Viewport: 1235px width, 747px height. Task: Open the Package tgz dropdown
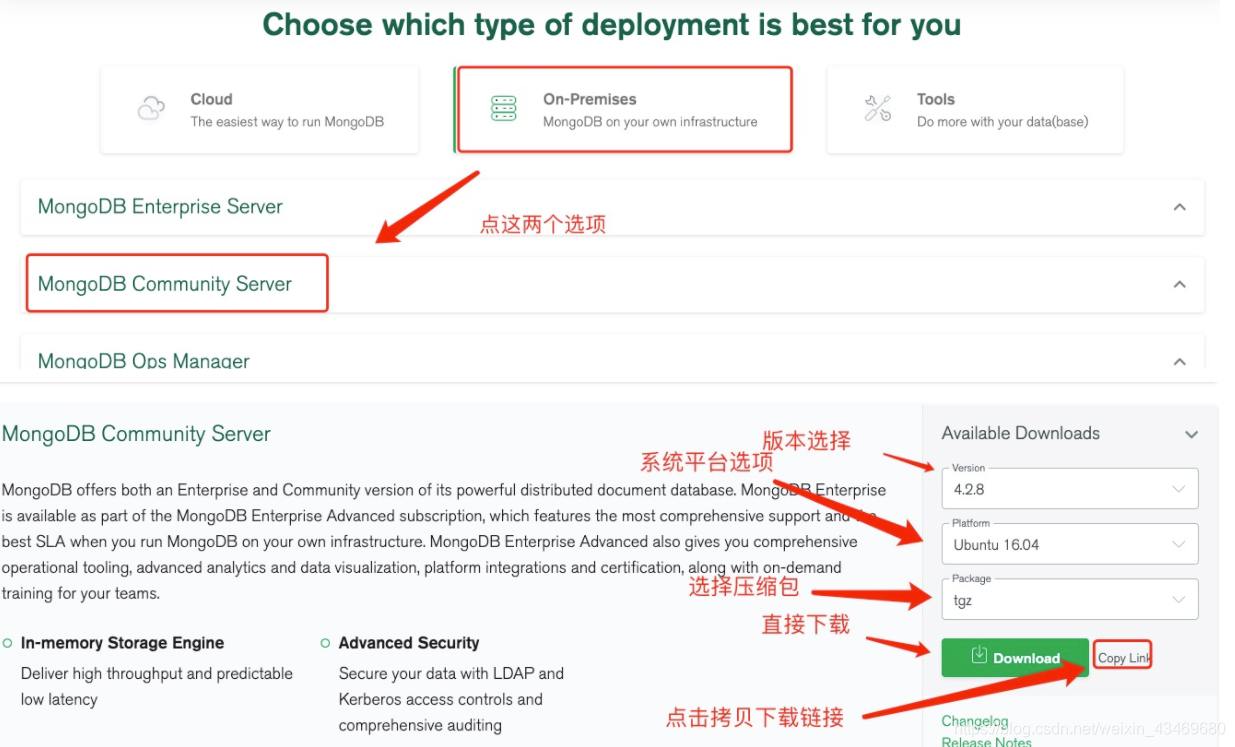[x=1069, y=600]
